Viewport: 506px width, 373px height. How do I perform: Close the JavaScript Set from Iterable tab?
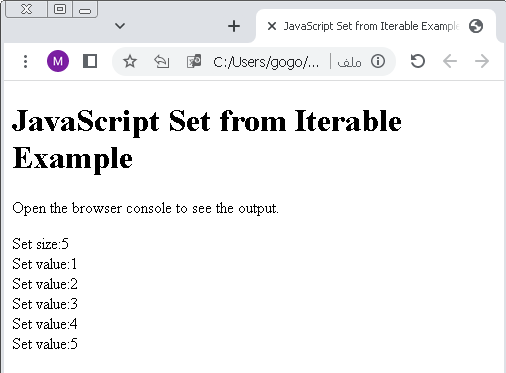[x=272, y=26]
